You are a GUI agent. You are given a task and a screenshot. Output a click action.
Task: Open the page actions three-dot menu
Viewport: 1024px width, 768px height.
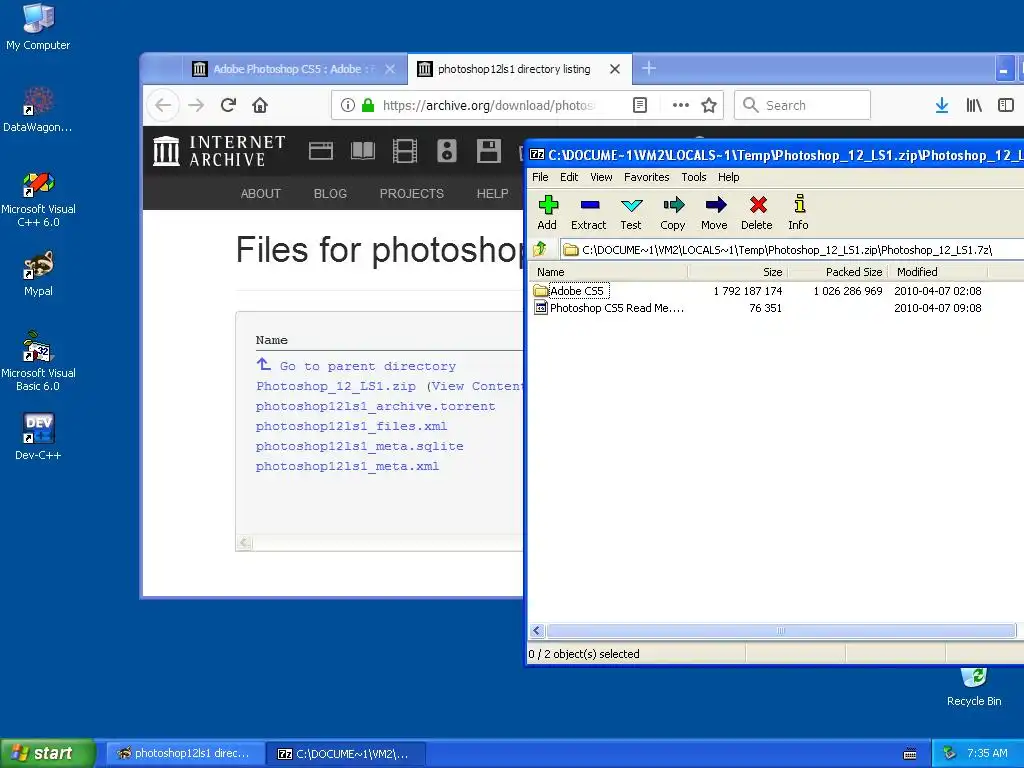tap(680, 105)
